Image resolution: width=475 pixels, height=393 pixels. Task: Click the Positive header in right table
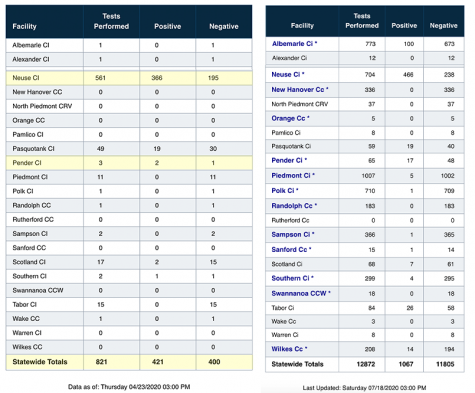[x=404, y=26]
